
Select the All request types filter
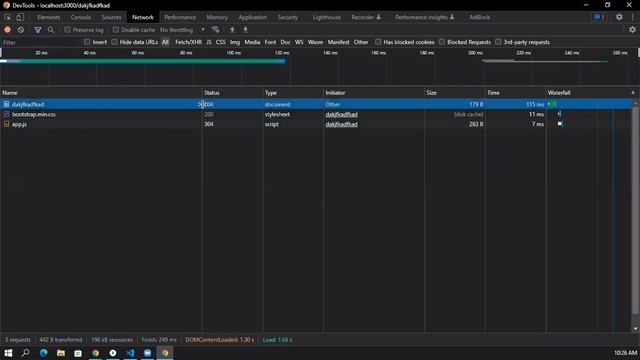coord(165,42)
